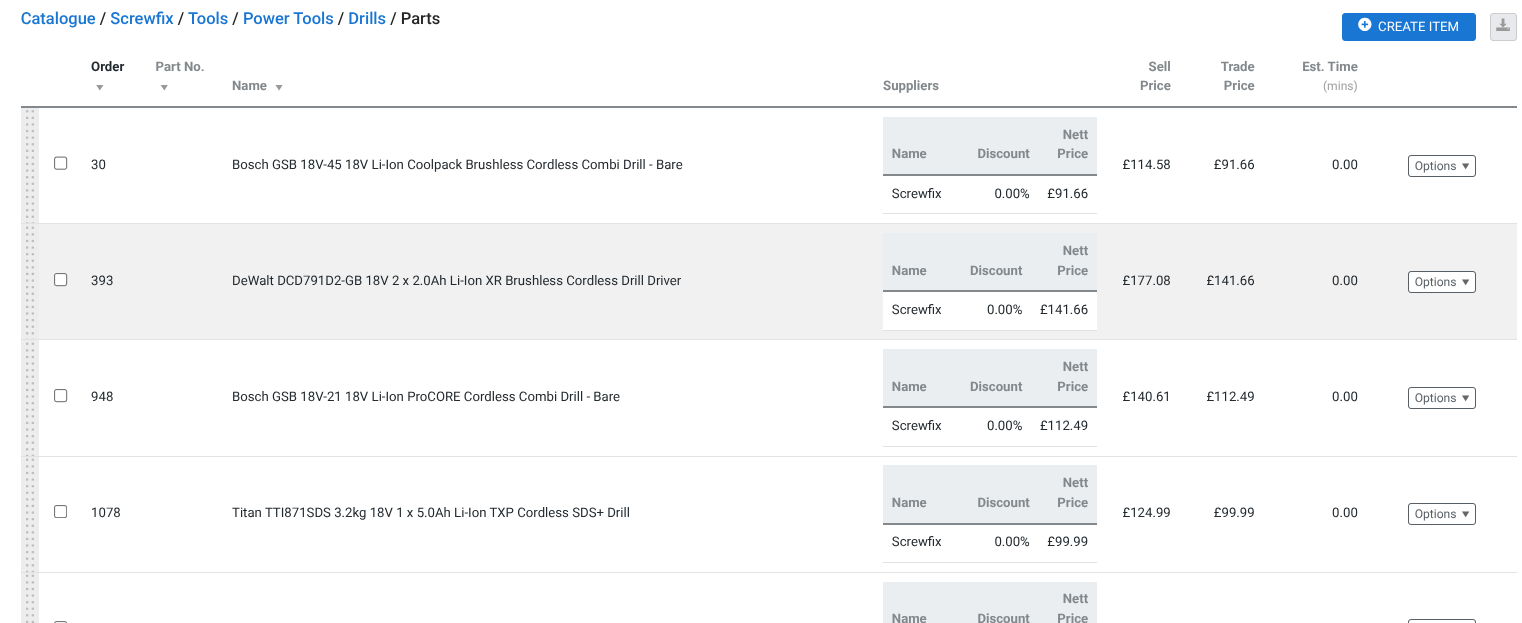Click the drag handle of the DeWalt row
This screenshot has height=623, width=1522.
(29, 281)
